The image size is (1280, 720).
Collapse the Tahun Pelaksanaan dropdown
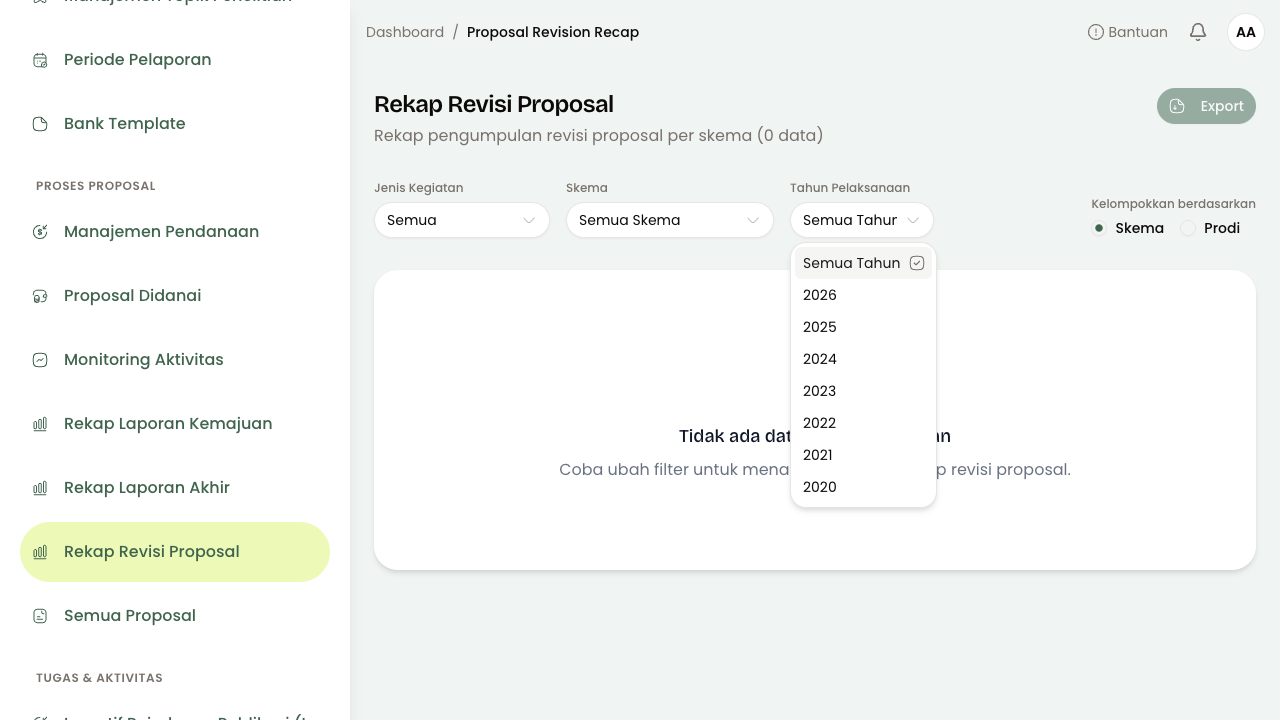[x=862, y=220]
